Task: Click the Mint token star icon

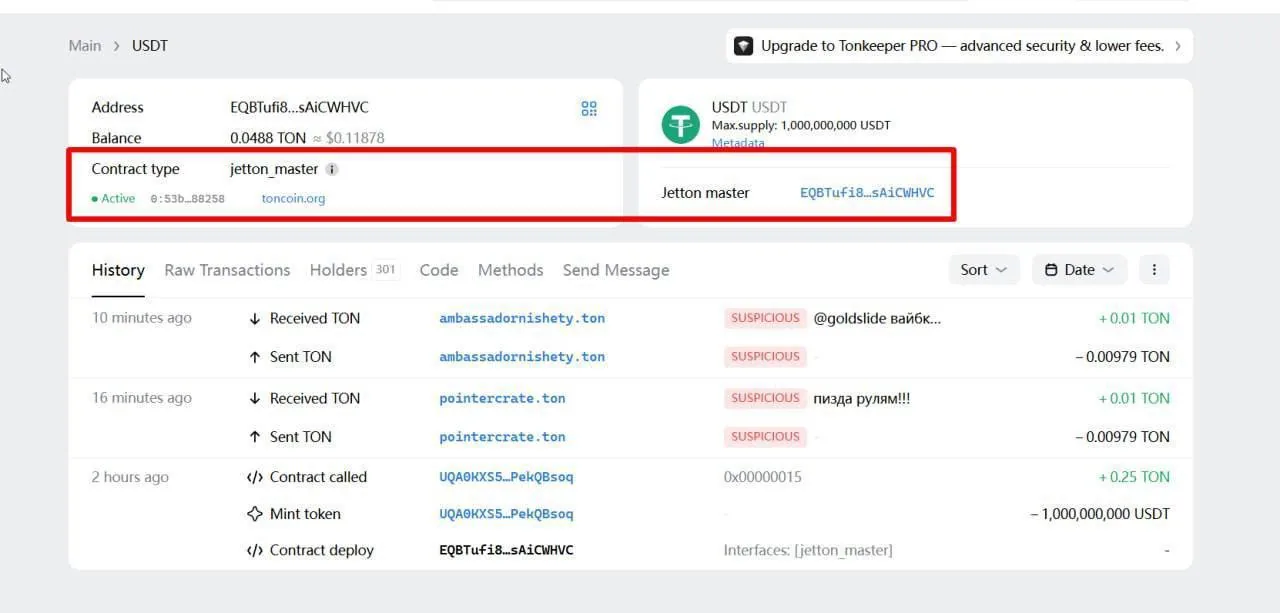Action: click(x=254, y=514)
